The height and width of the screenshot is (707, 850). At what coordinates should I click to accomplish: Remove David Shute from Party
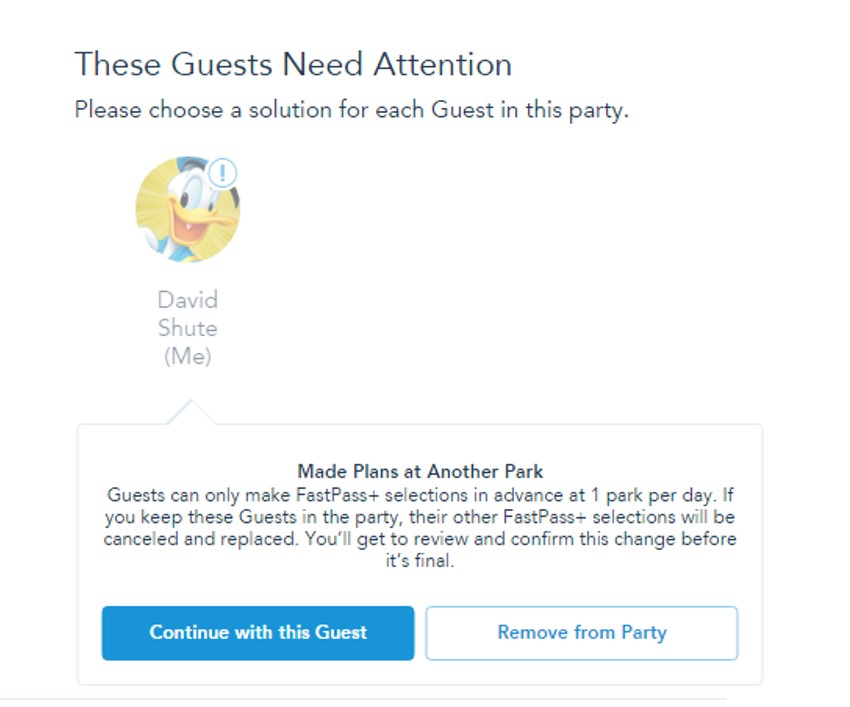click(x=582, y=633)
